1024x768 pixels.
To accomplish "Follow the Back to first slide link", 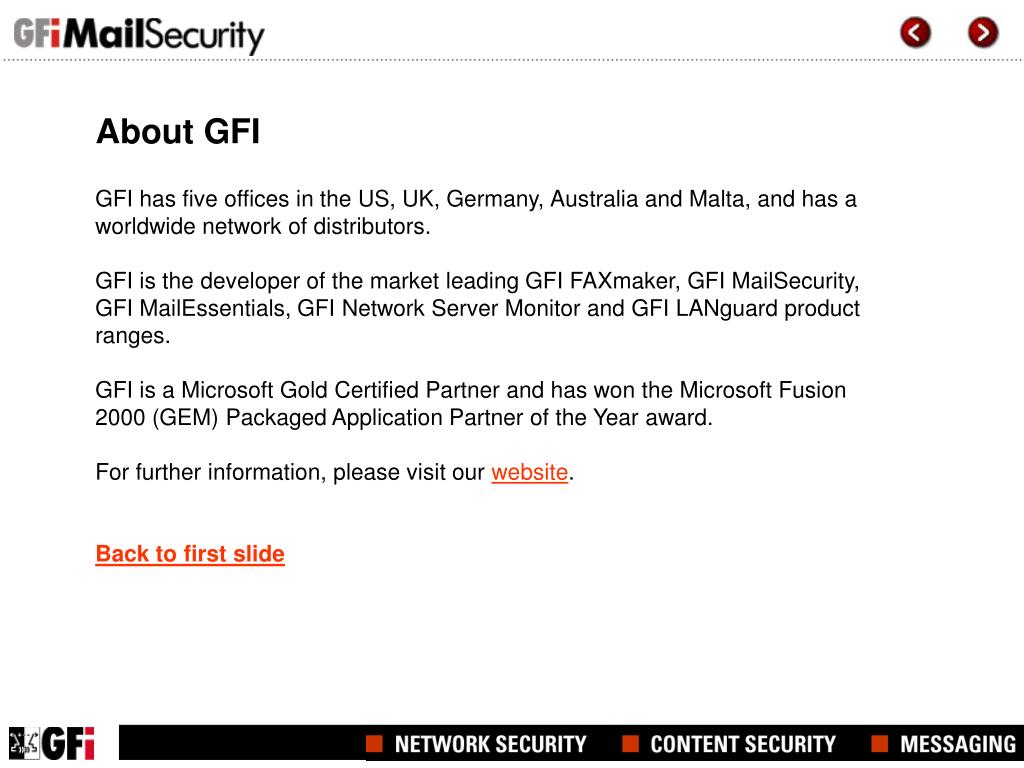I will pos(190,554).
